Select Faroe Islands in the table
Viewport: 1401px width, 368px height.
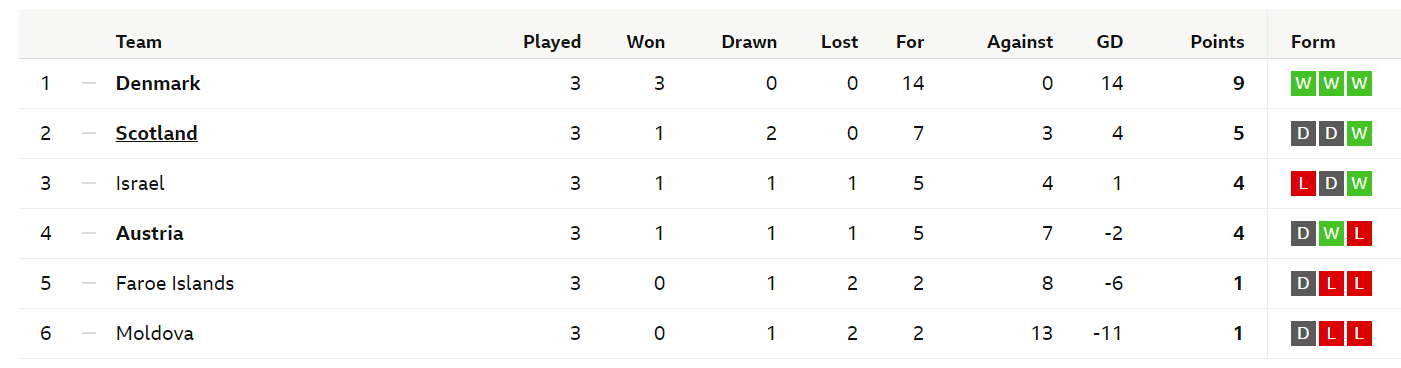[175, 284]
